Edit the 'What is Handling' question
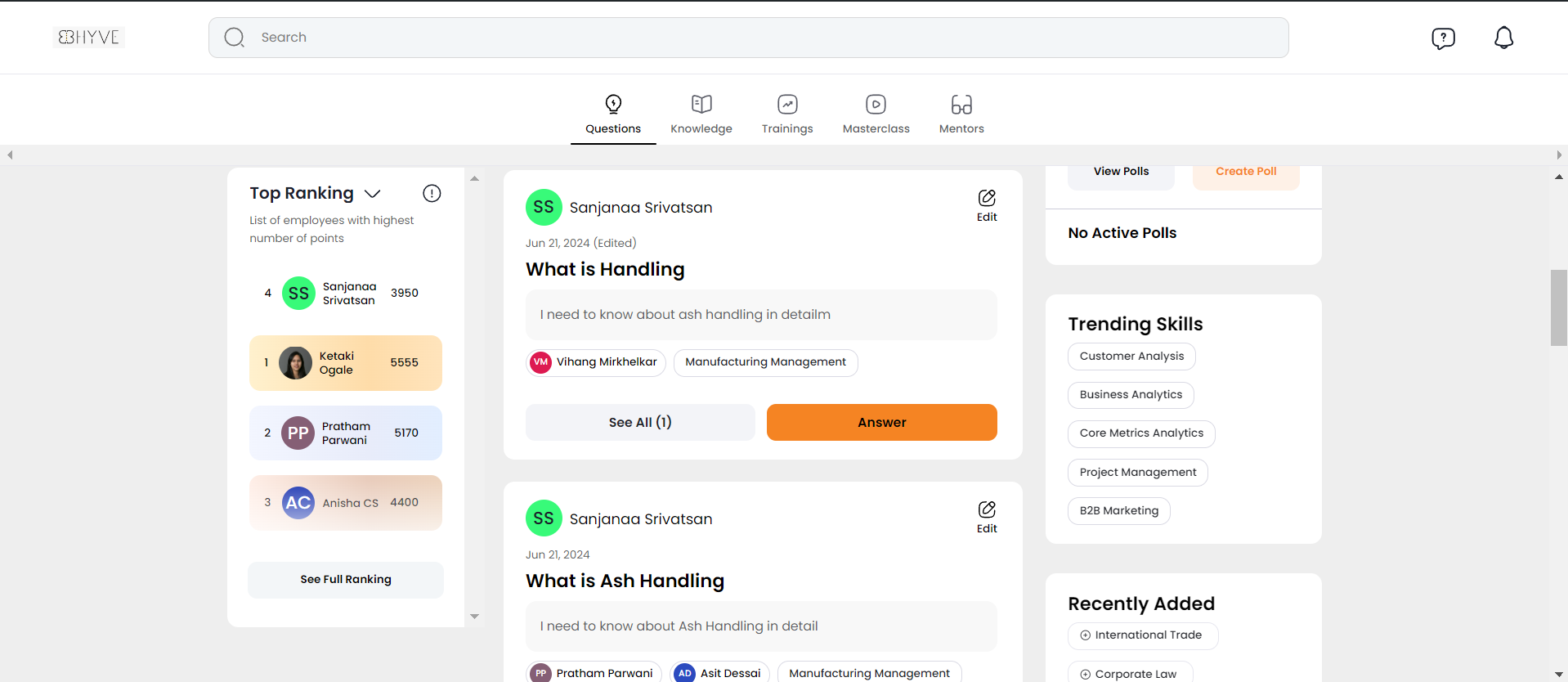The height and width of the screenshot is (682, 1568). tap(987, 206)
